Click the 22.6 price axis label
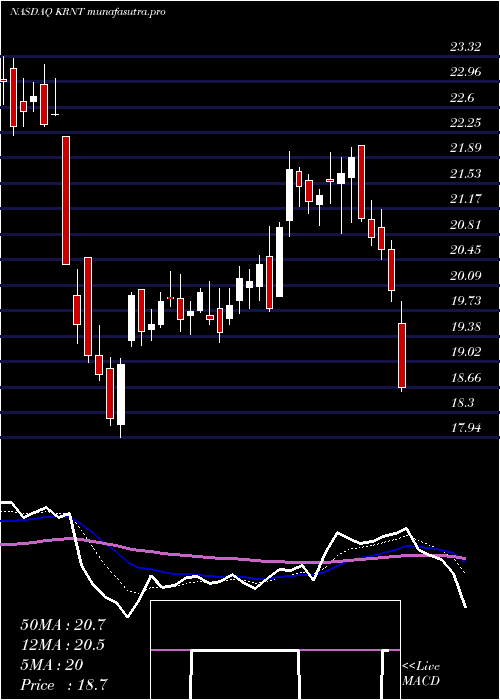 (462, 98)
